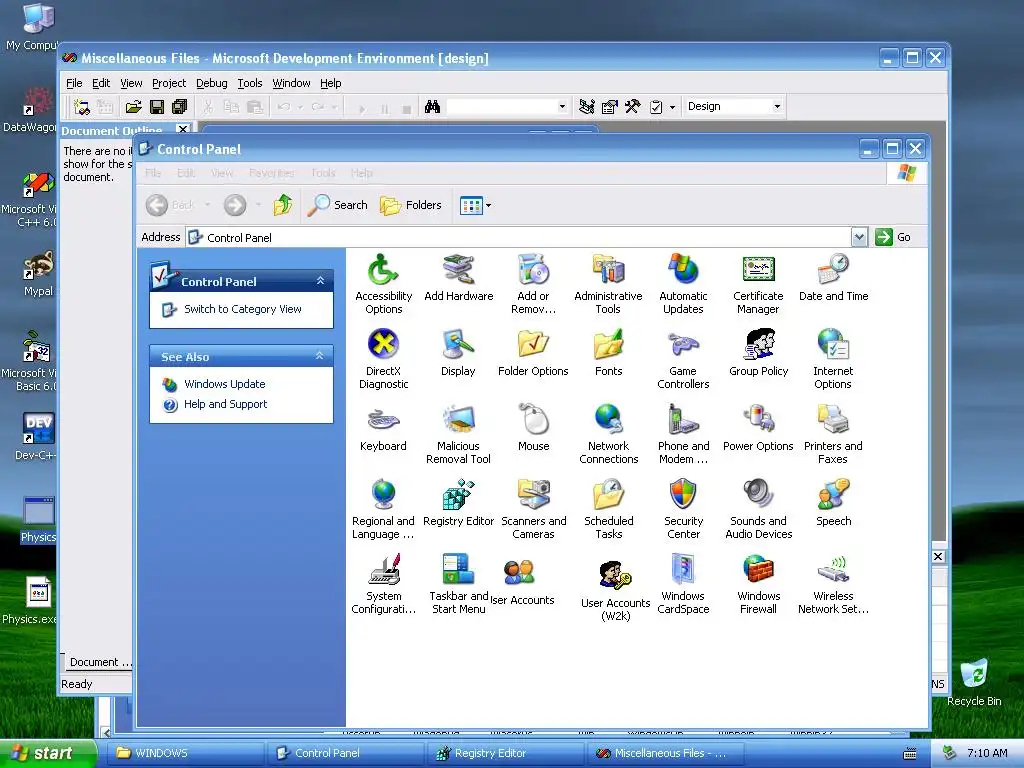Open Date and Time settings
Screen dimensions: 1024x768
[833, 279]
